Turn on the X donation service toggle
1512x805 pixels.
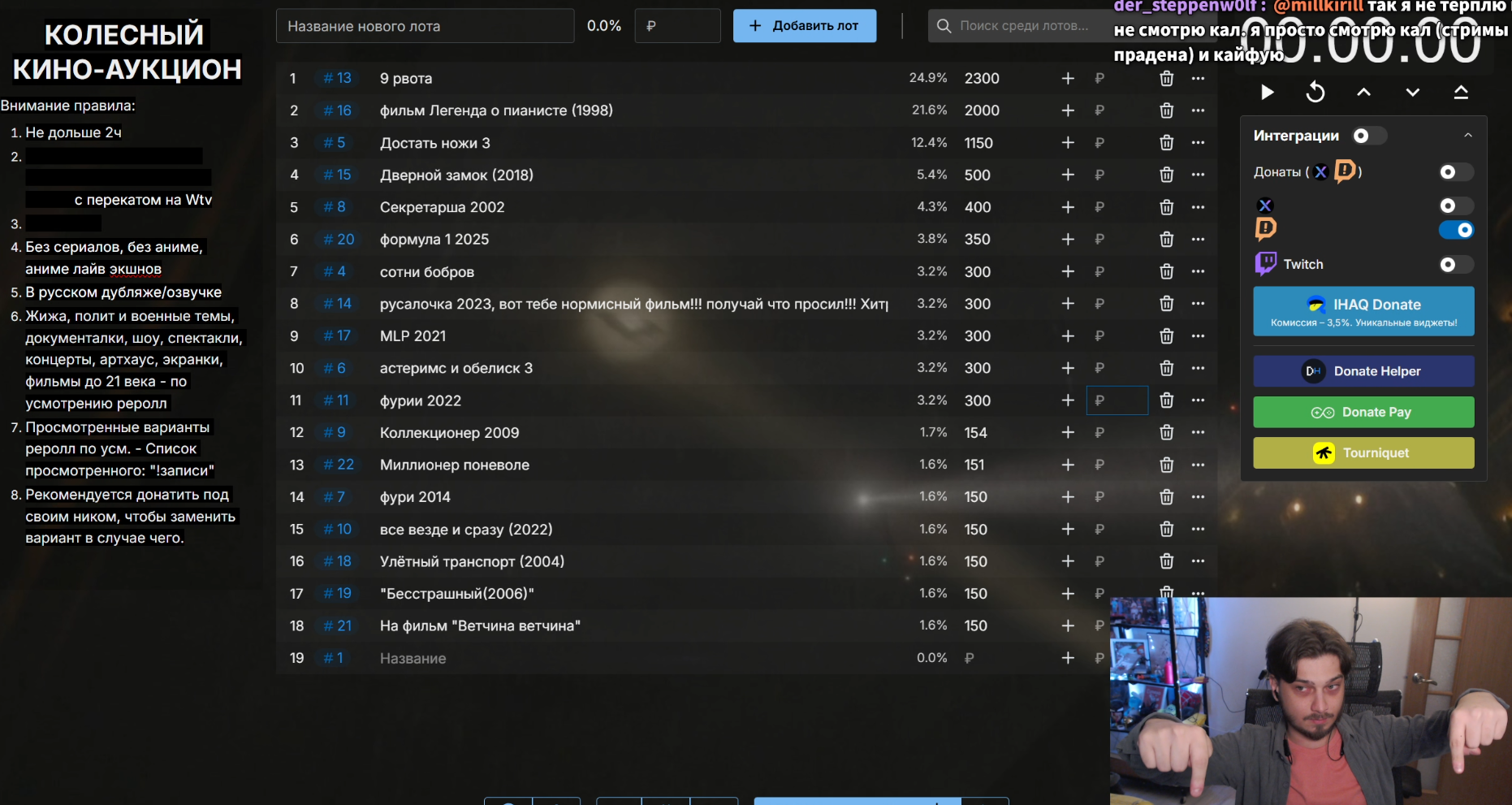(x=1455, y=206)
